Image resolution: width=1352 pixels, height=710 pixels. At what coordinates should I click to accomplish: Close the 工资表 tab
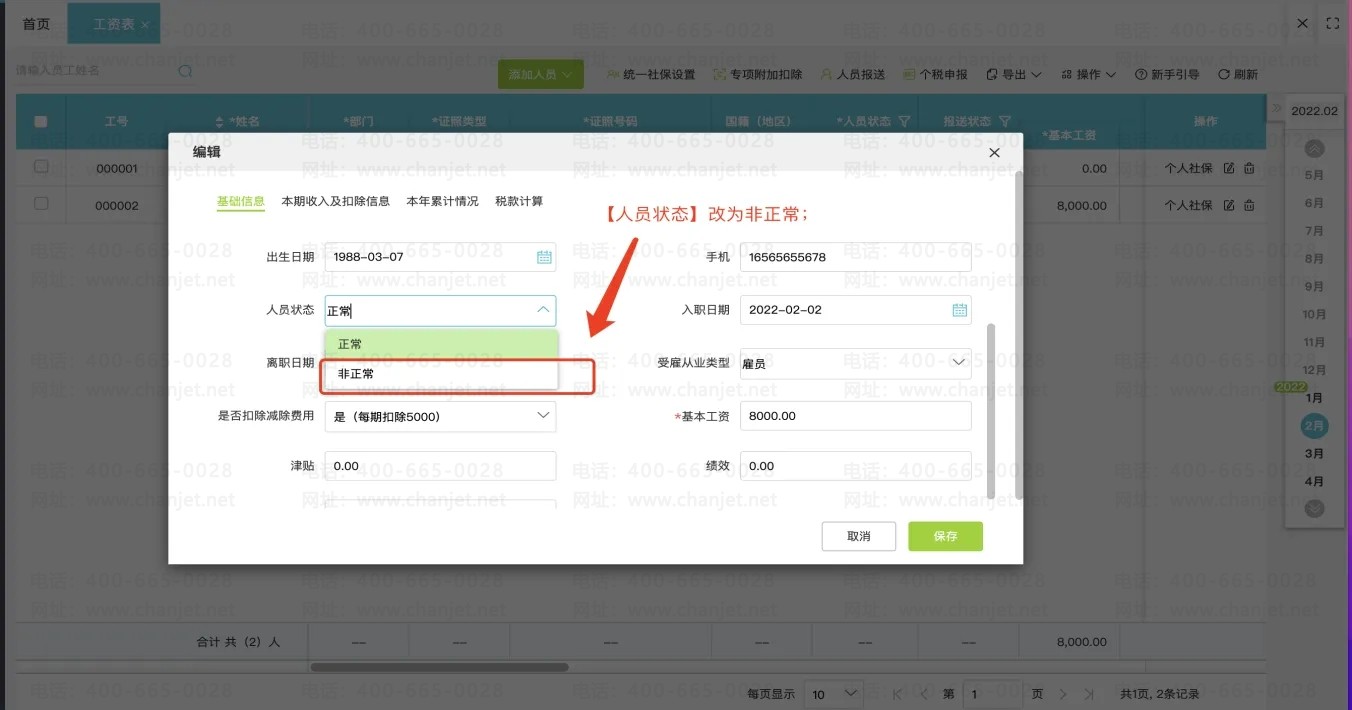(146, 24)
